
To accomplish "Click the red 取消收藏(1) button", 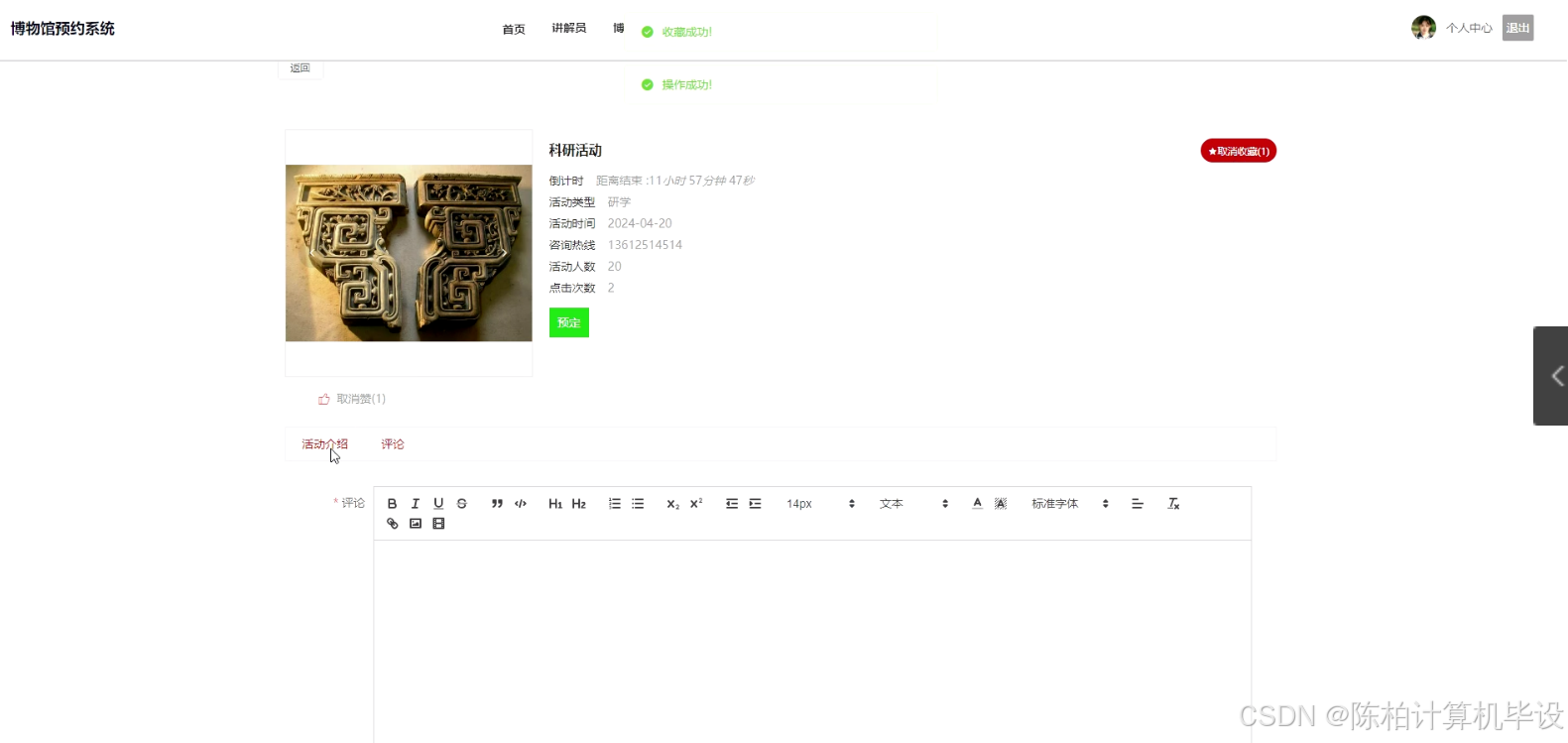I will [1238, 151].
